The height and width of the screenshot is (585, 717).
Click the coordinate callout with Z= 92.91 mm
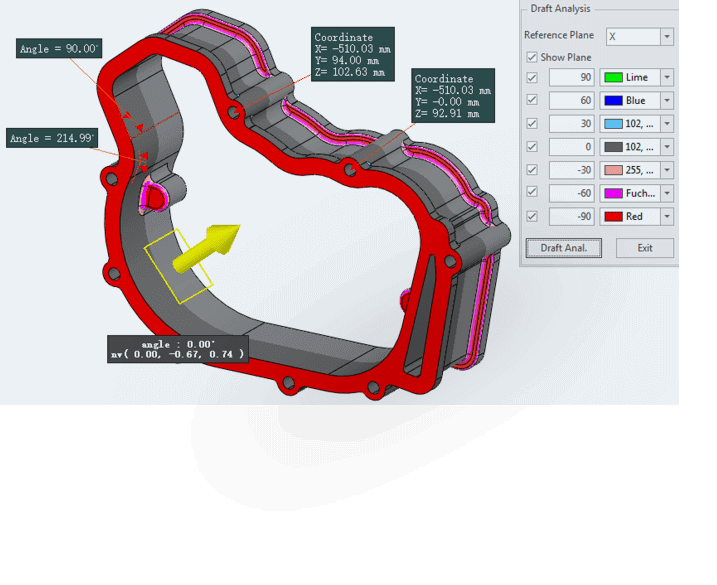(453, 96)
